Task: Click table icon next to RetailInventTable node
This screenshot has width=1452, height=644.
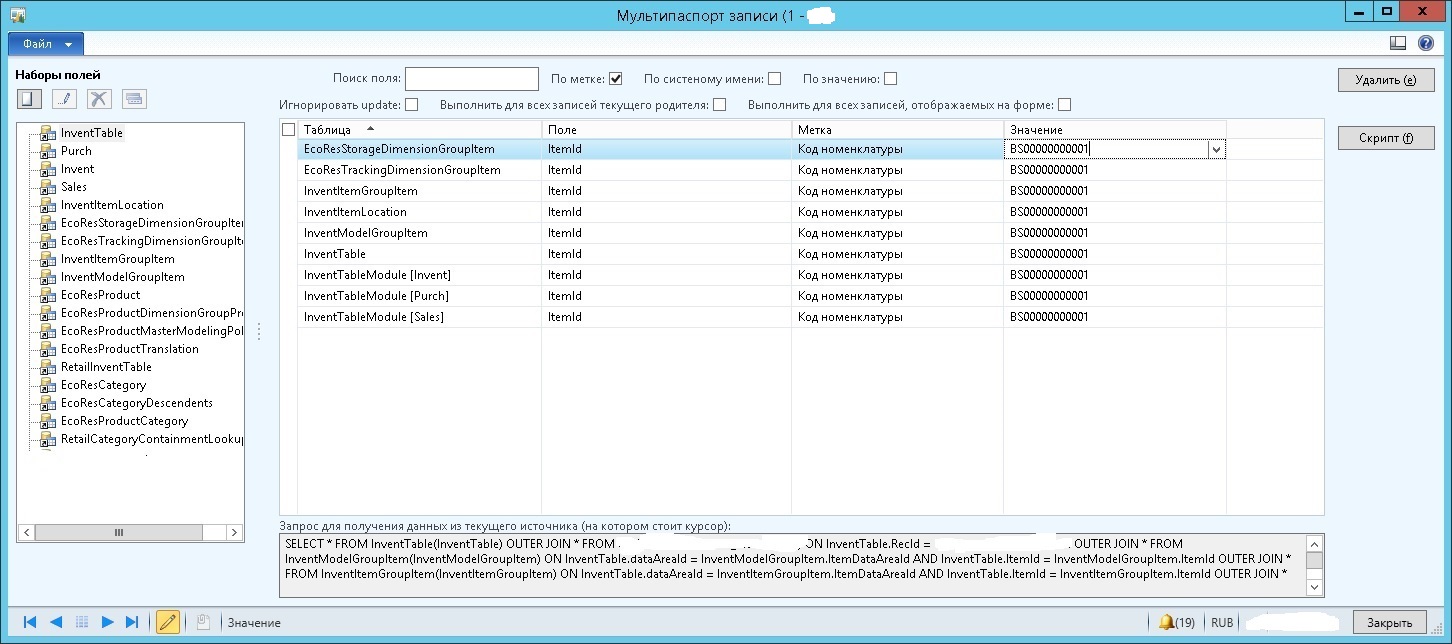Action: 46,367
